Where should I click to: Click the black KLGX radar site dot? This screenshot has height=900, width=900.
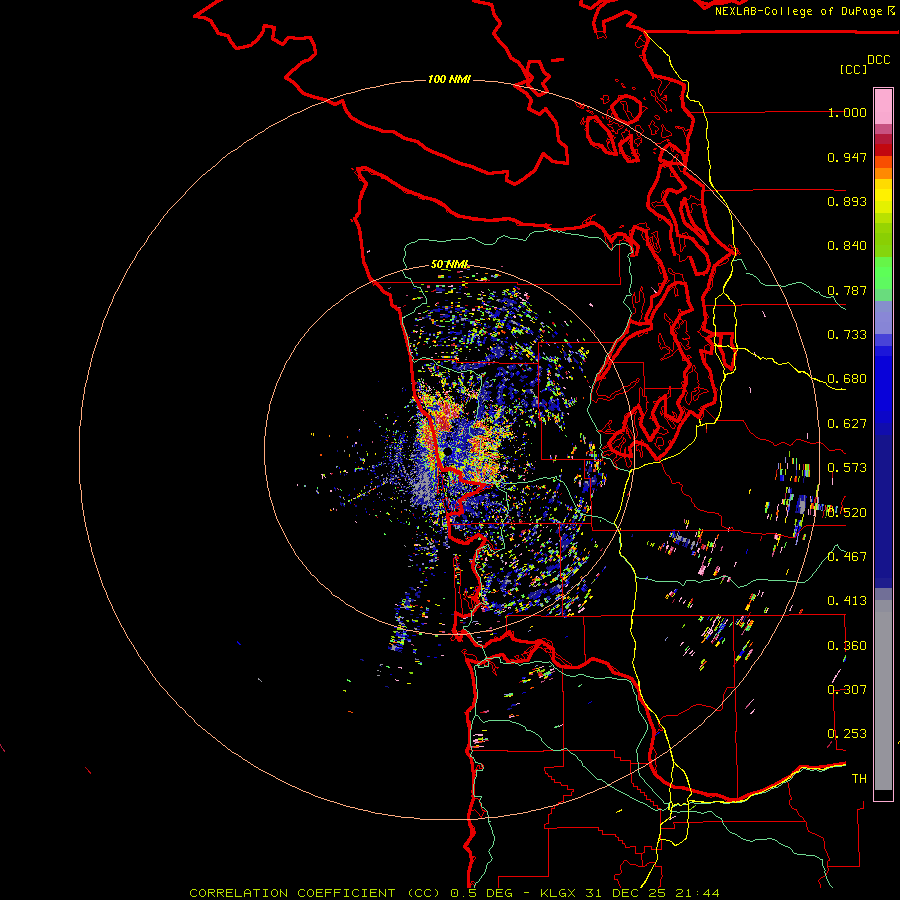click(x=447, y=452)
